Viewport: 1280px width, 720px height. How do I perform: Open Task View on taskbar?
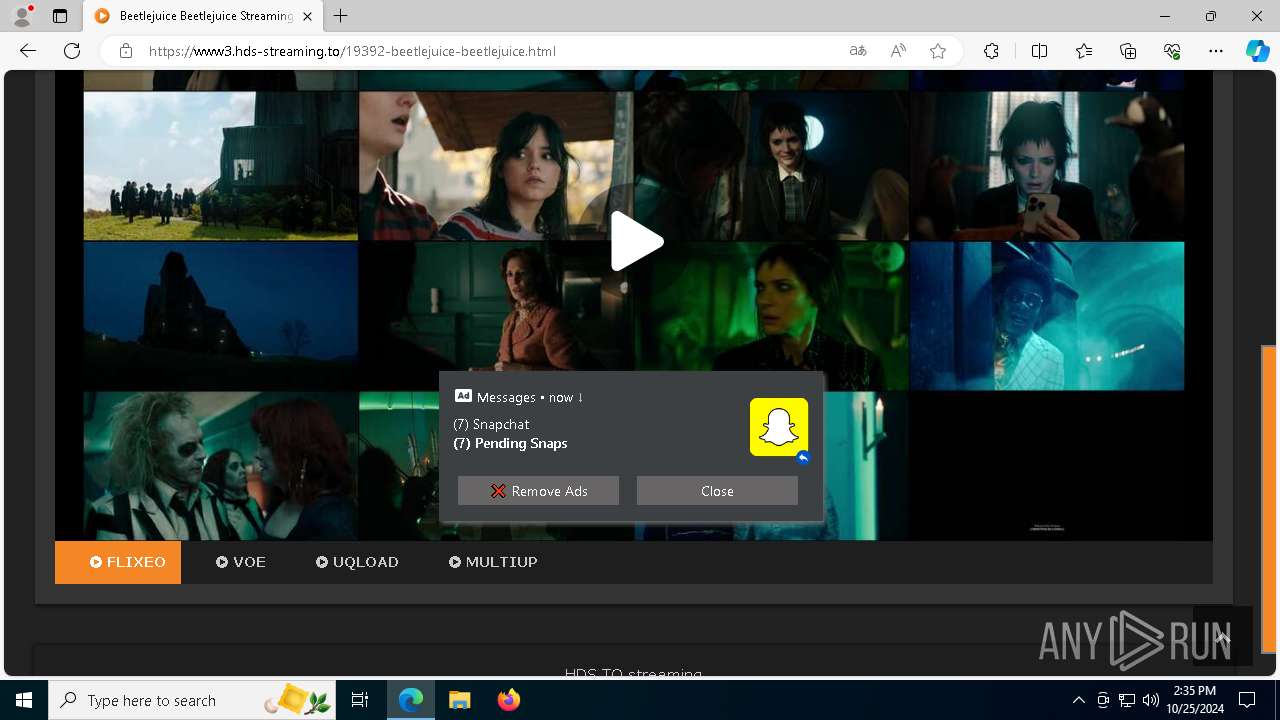pos(360,700)
